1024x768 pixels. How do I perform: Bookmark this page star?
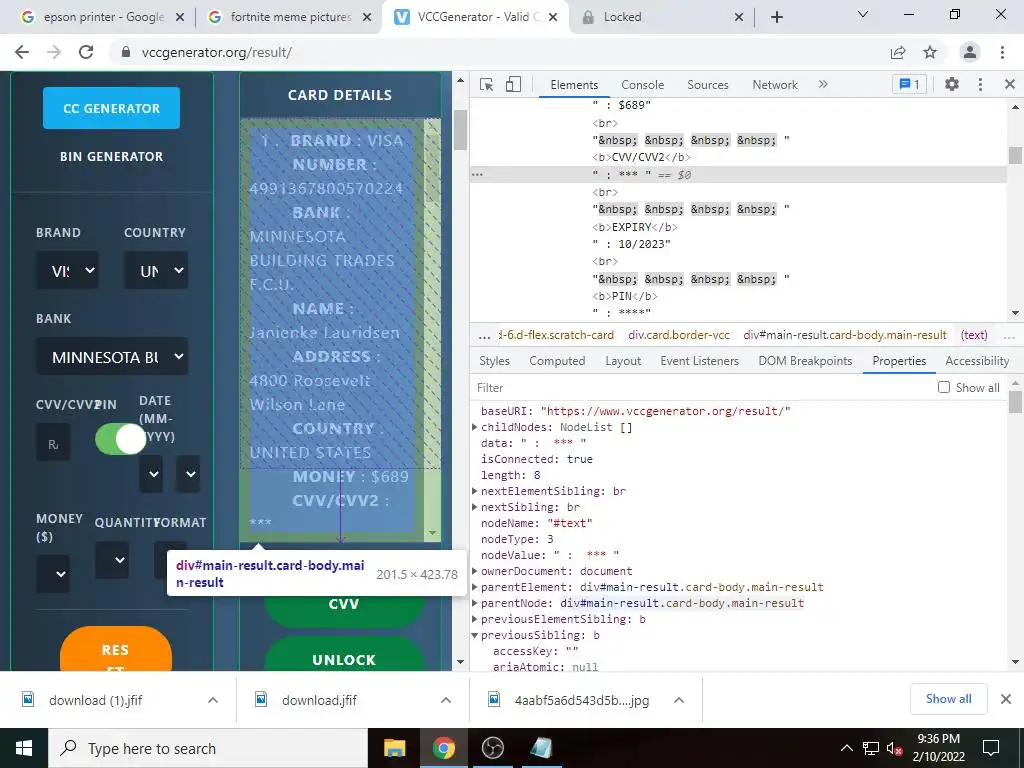(930, 52)
